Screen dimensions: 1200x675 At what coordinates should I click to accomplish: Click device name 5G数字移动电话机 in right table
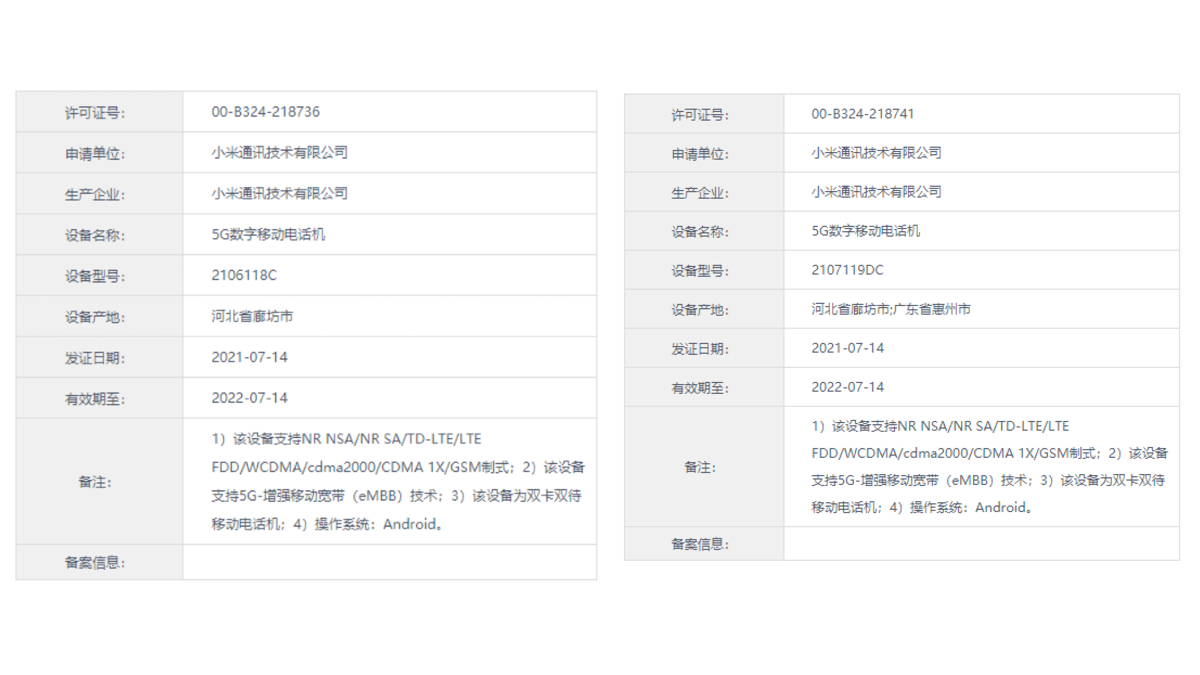point(866,230)
